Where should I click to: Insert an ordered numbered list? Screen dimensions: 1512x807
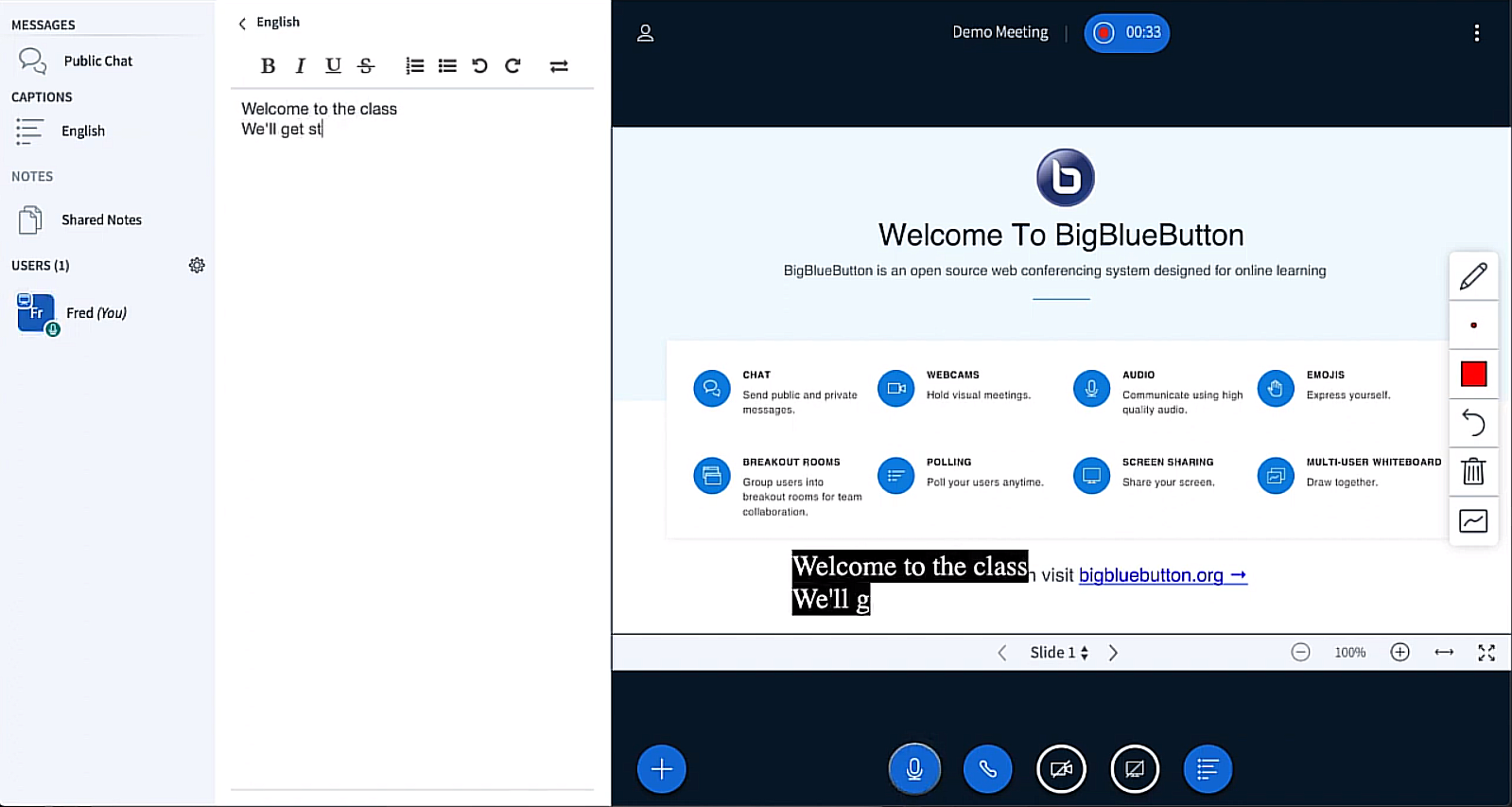tap(414, 65)
